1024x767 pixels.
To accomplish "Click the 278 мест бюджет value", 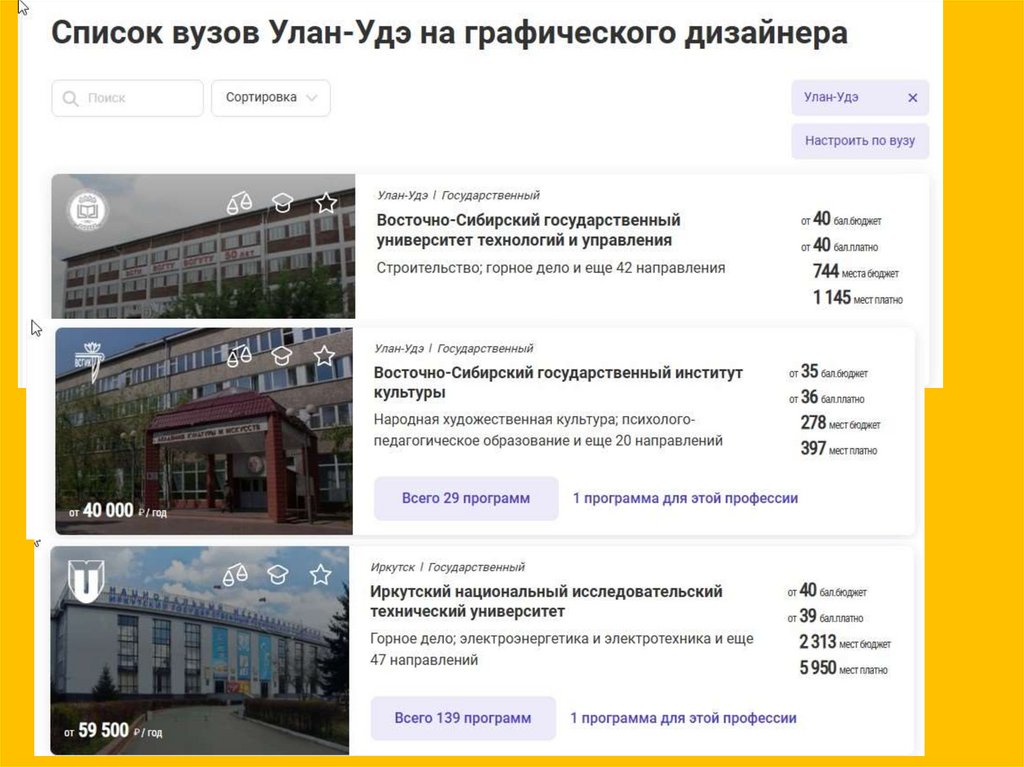I will click(x=840, y=423).
